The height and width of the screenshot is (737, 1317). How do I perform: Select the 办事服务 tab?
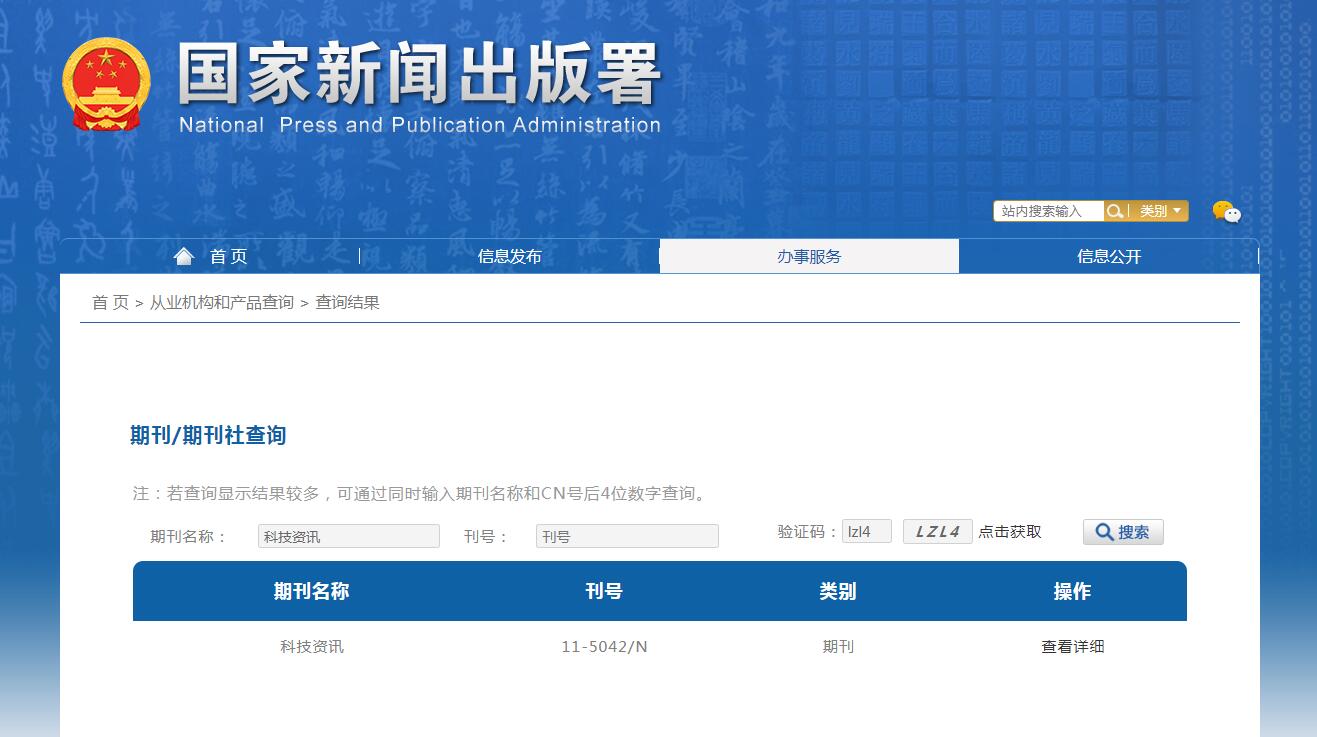click(808, 255)
